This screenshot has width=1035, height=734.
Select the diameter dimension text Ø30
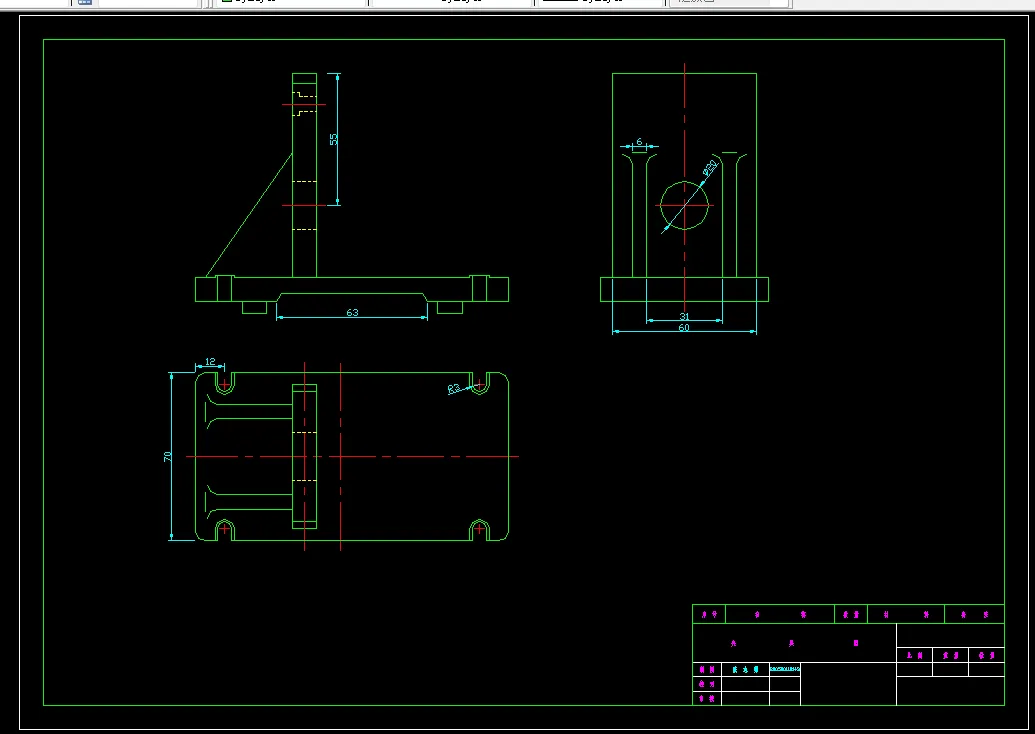710,167
